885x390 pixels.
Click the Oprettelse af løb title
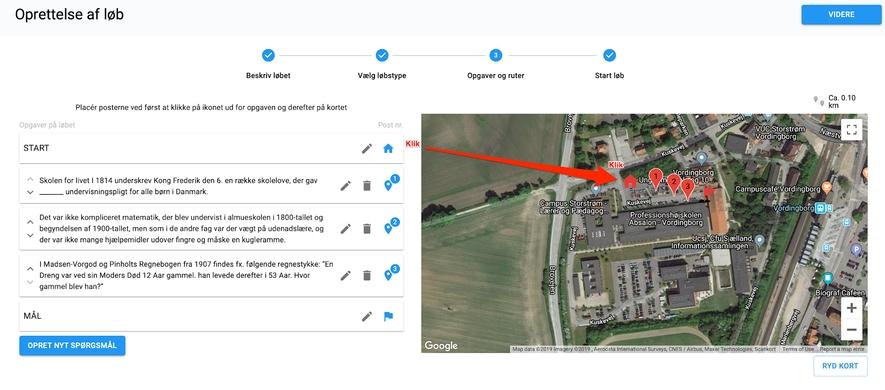69,15
